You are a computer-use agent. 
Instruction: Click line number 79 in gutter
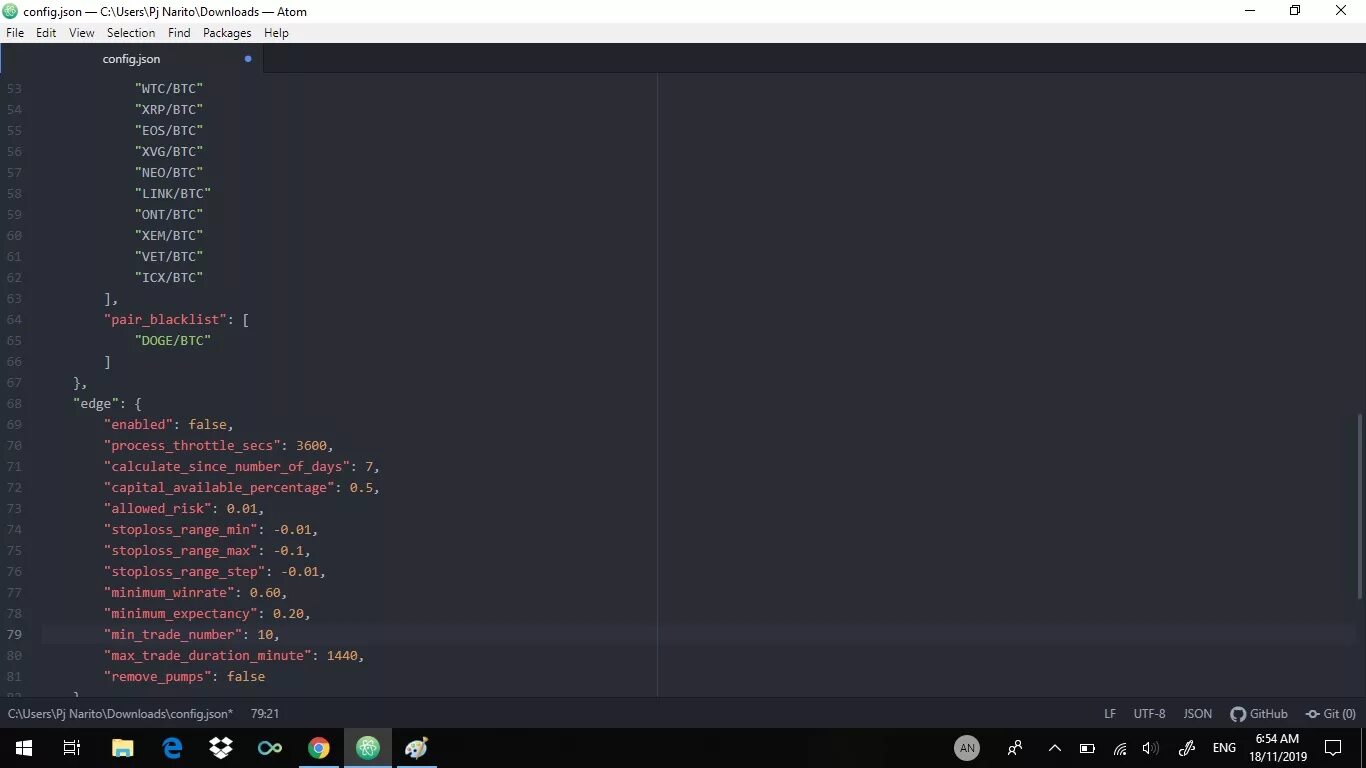coord(14,635)
